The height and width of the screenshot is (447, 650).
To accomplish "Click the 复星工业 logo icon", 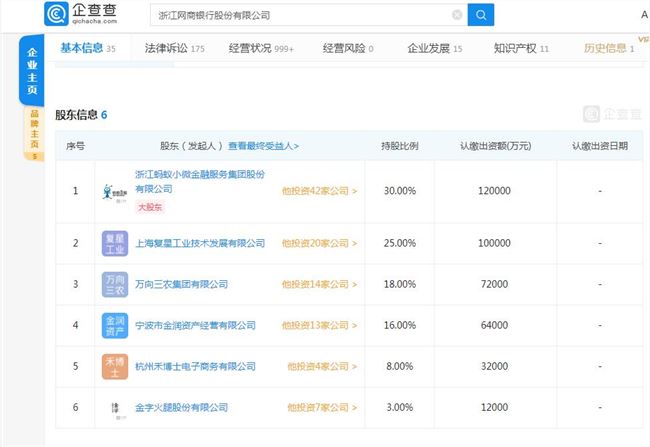I will pyautogui.click(x=115, y=243).
